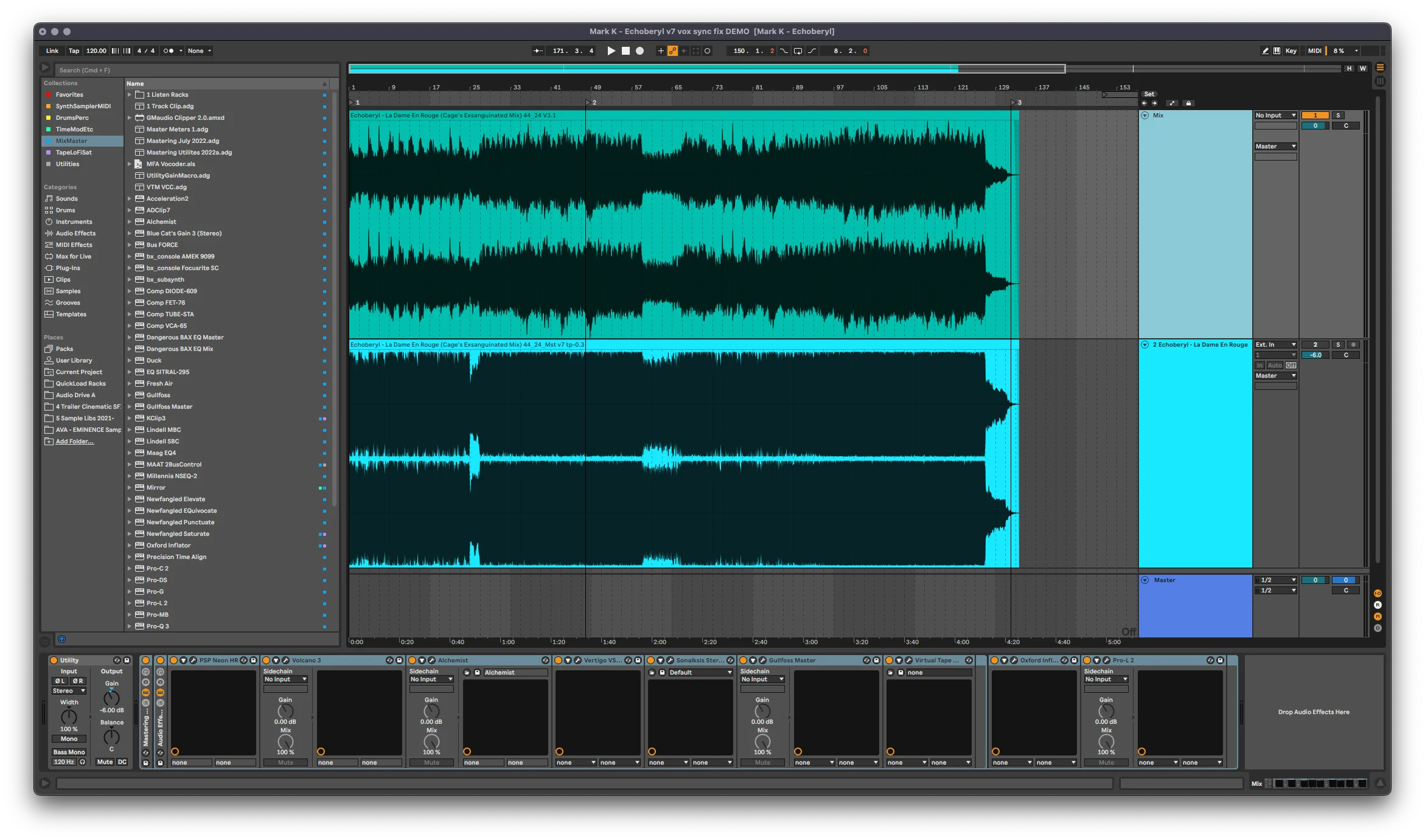Select Mastering July 2022.adg in browser
The width and height of the screenshot is (1425, 840).
183,141
